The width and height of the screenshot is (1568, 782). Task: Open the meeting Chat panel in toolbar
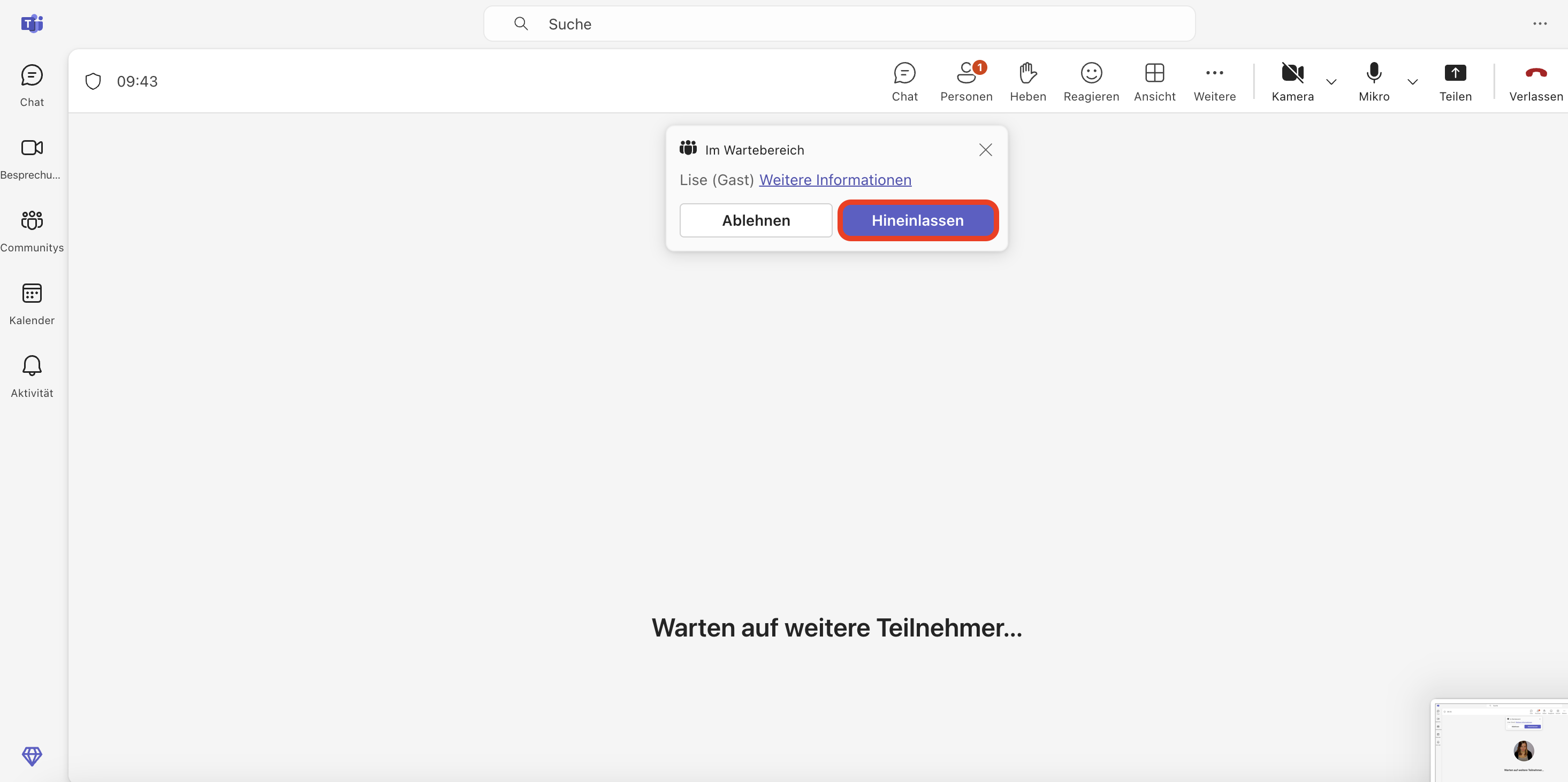pyautogui.click(x=904, y=81)
